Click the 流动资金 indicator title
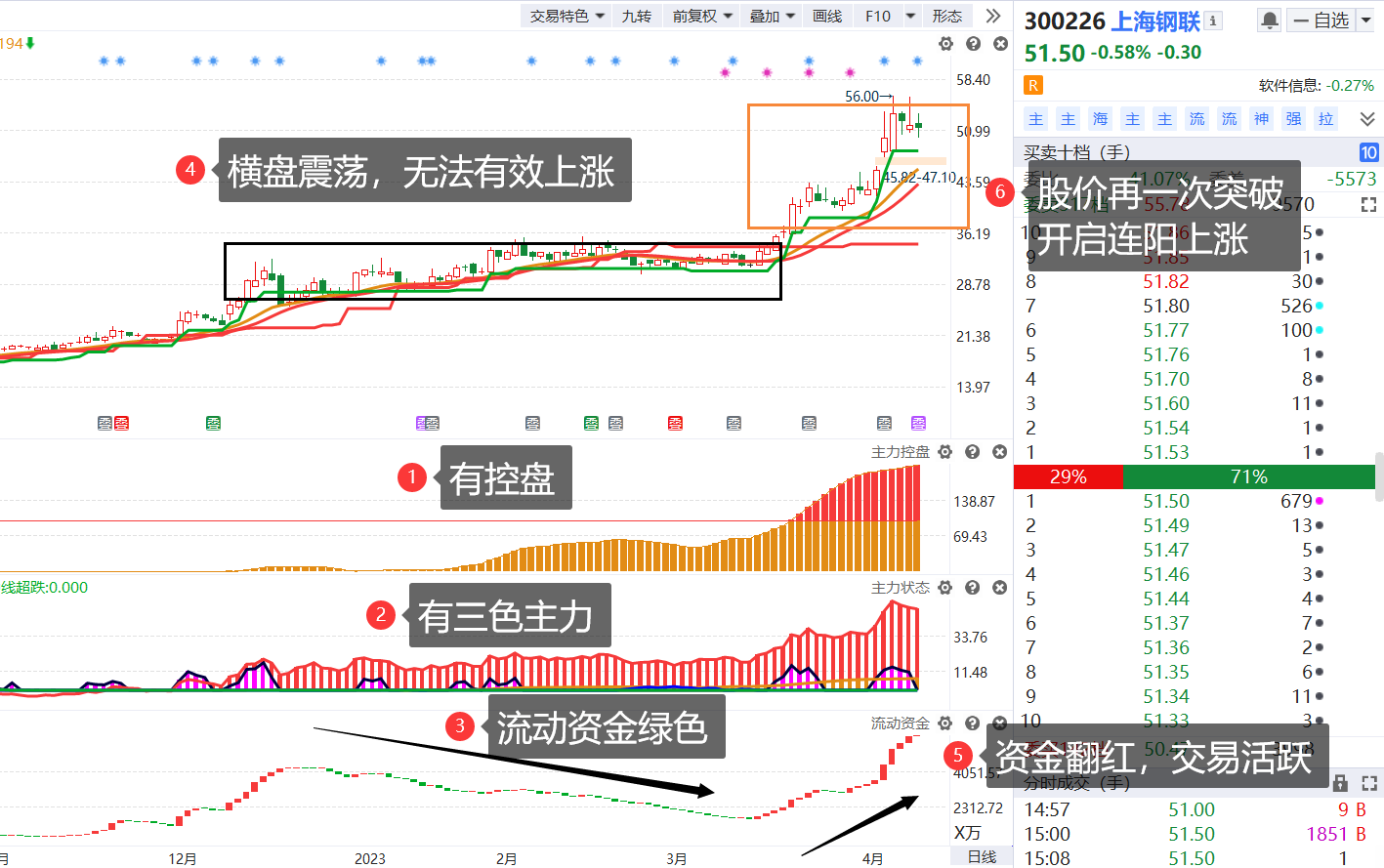Viewport: 1384px width, 868px height. tap(901, 723)
